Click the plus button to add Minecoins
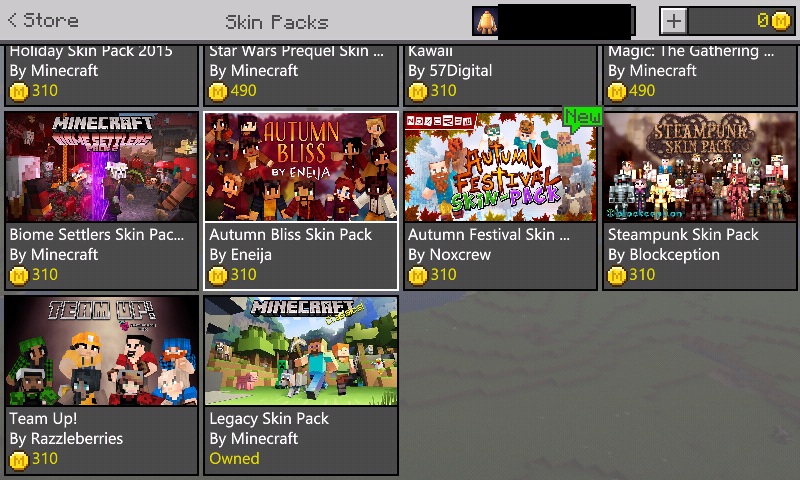This screenshot has height=480, width=800. coord(673,21)
